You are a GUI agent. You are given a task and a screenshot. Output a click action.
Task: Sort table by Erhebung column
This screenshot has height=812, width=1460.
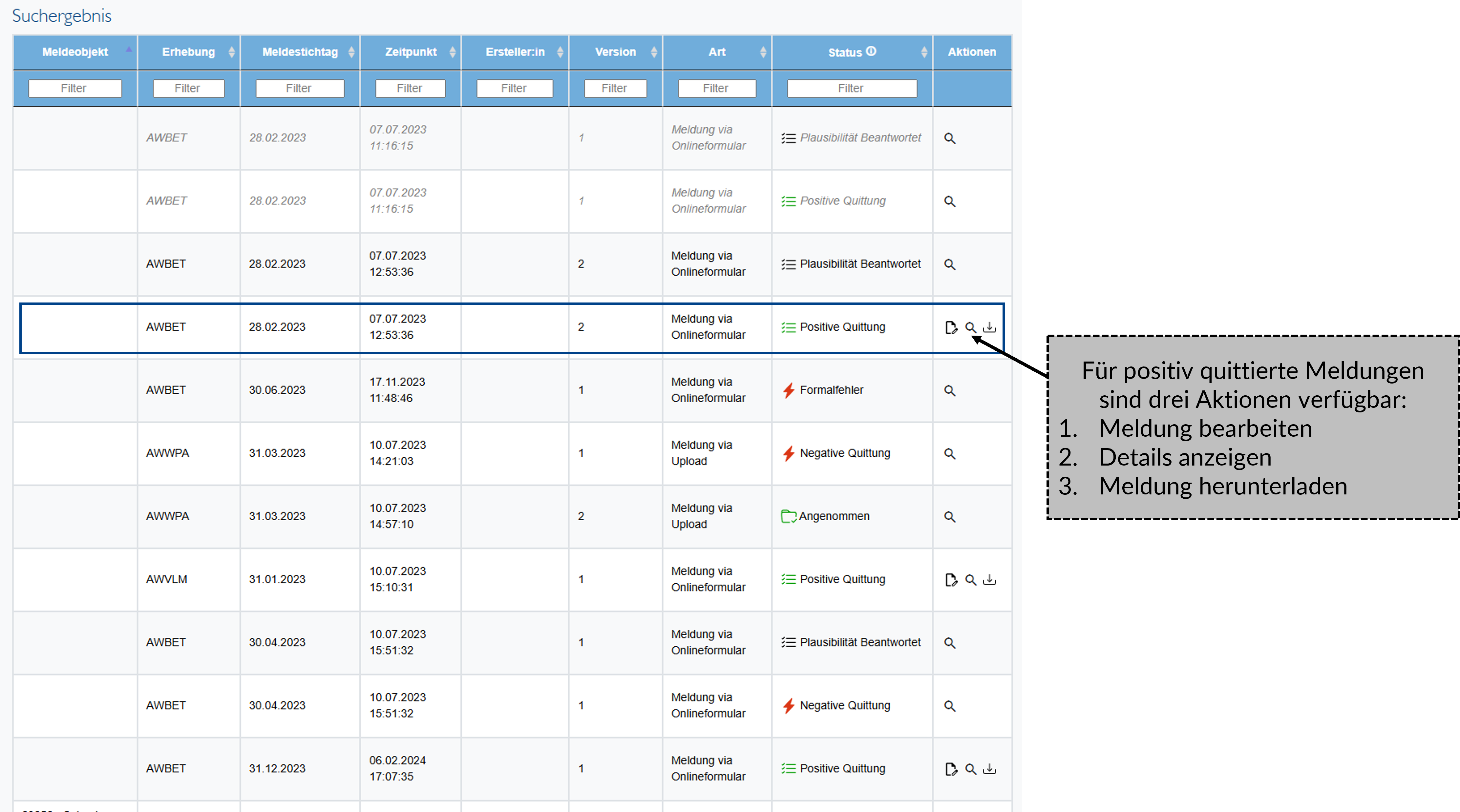188,52
